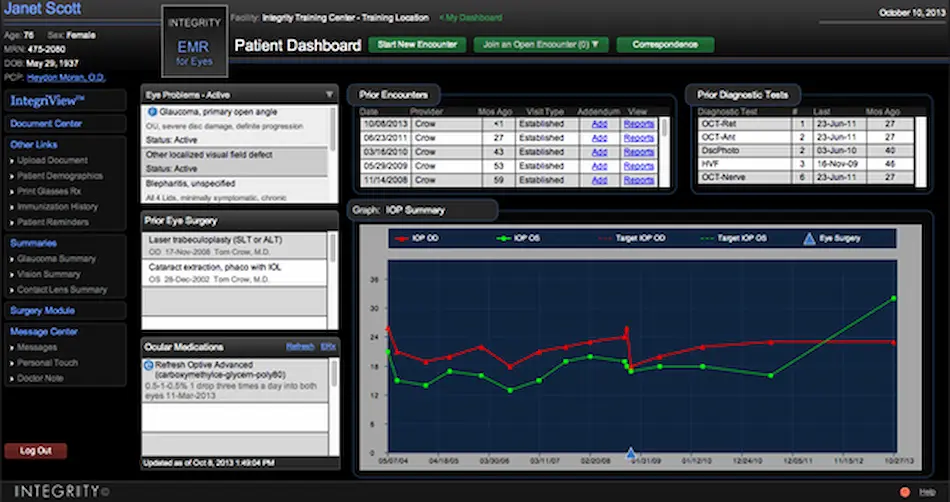950x502 pixels.
Task: Select Cataract extraction, phaco with IOL
Action: (x=234, y=273)
